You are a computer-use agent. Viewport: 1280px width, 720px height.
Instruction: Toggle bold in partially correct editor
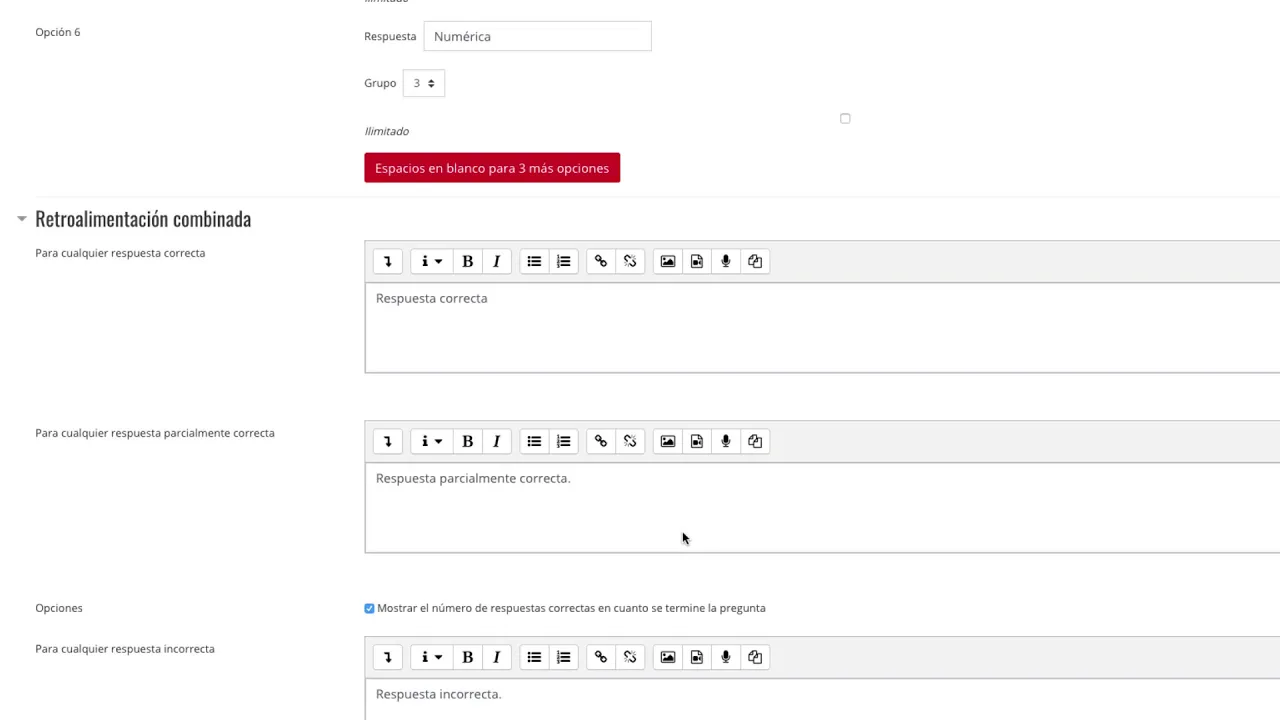(x=467, y=441)
